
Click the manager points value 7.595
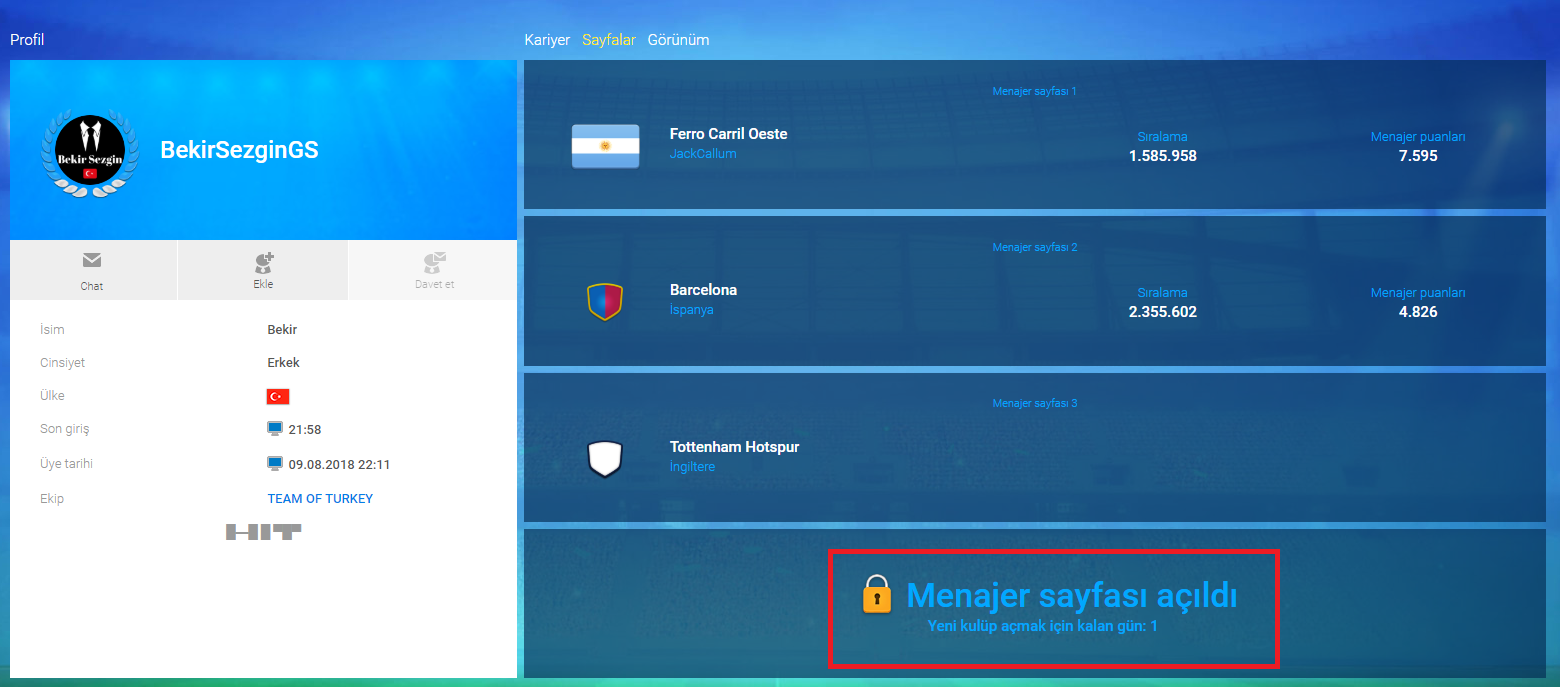[1418, 156]
